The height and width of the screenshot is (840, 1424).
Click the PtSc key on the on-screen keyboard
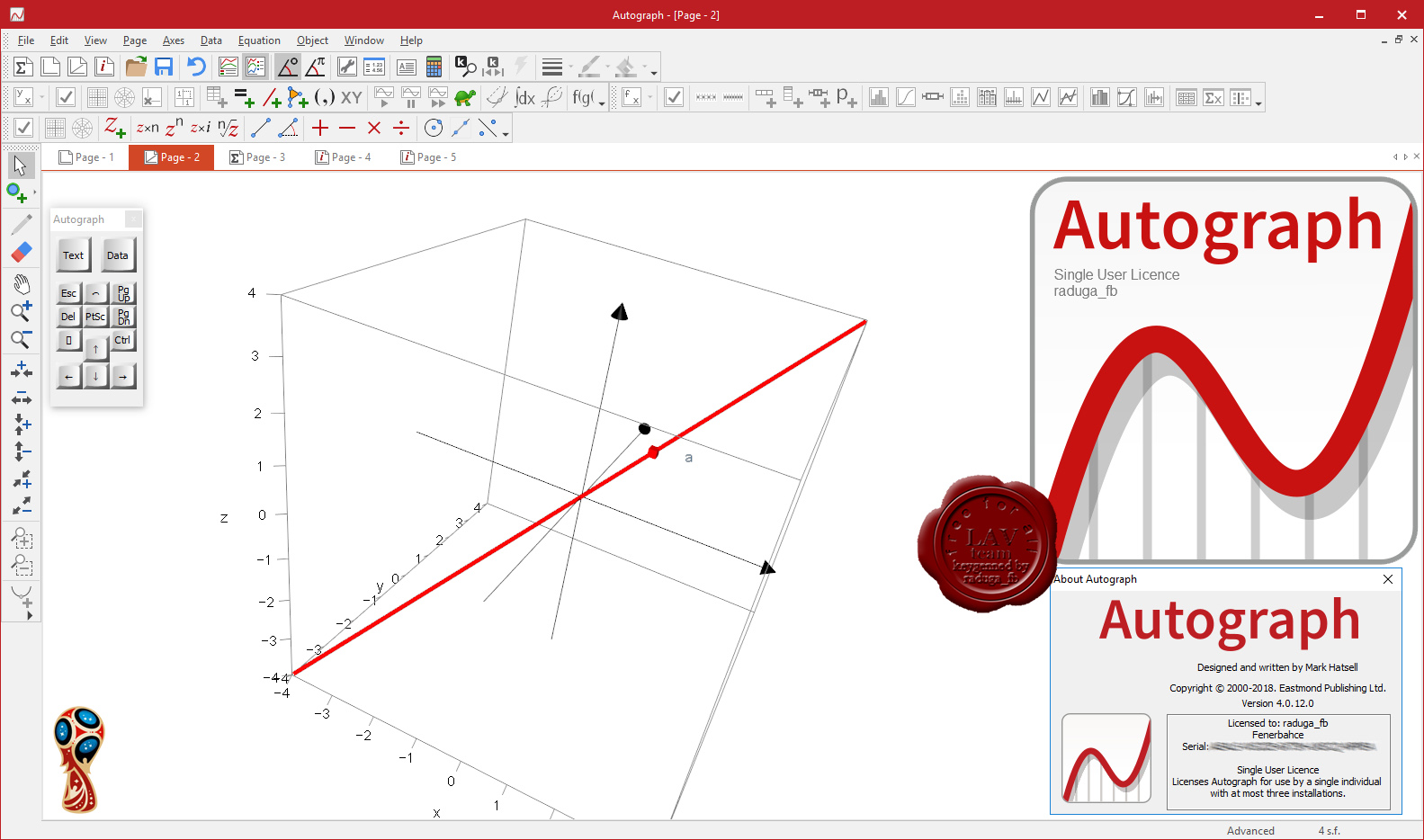pos(95,317)
